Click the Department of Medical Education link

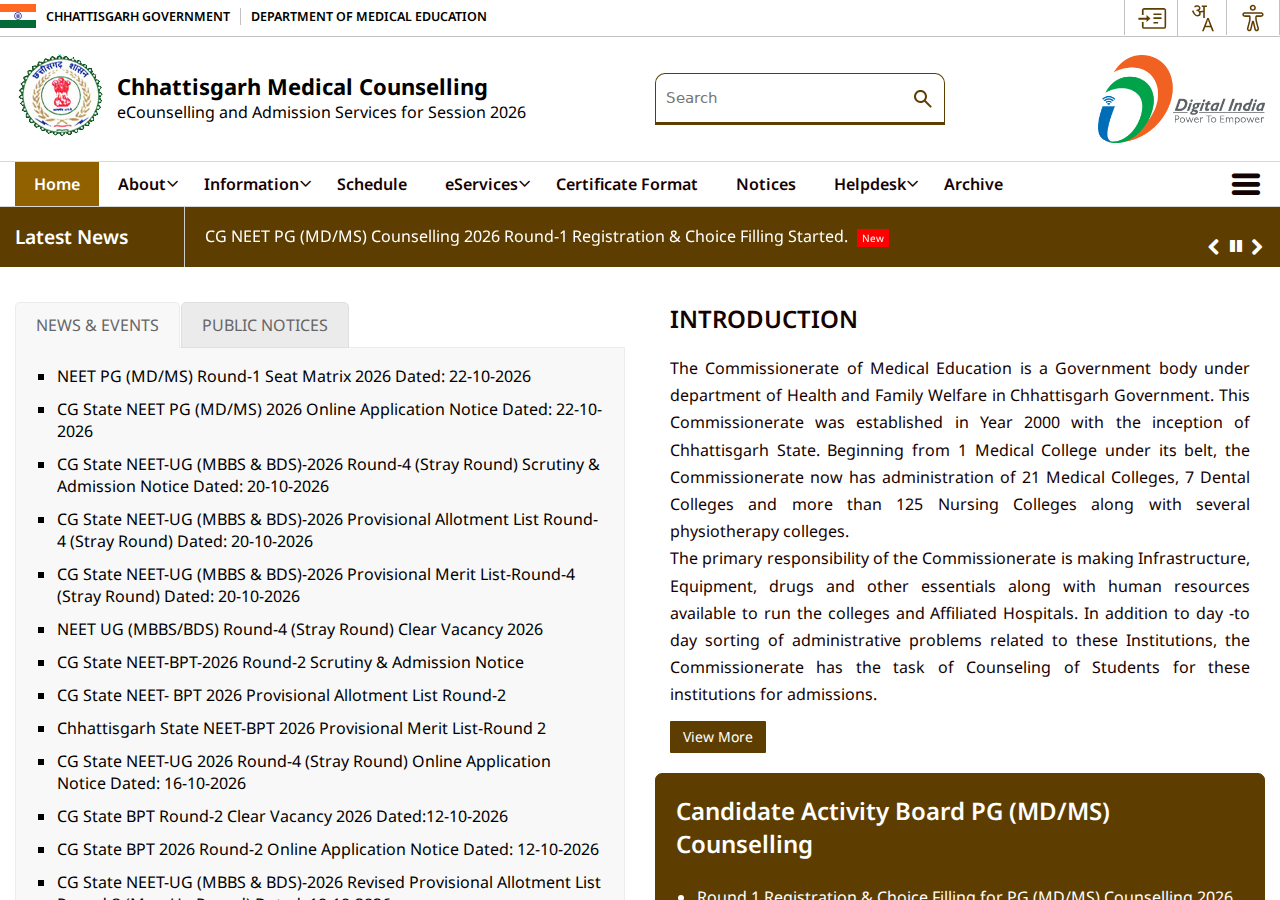pos(369,17)
